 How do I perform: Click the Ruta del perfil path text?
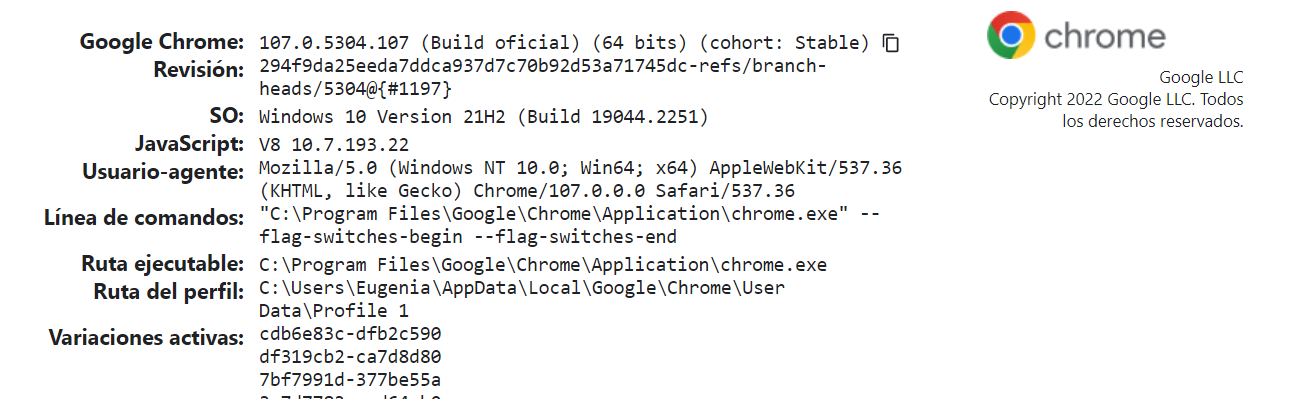tap(522, 300)
